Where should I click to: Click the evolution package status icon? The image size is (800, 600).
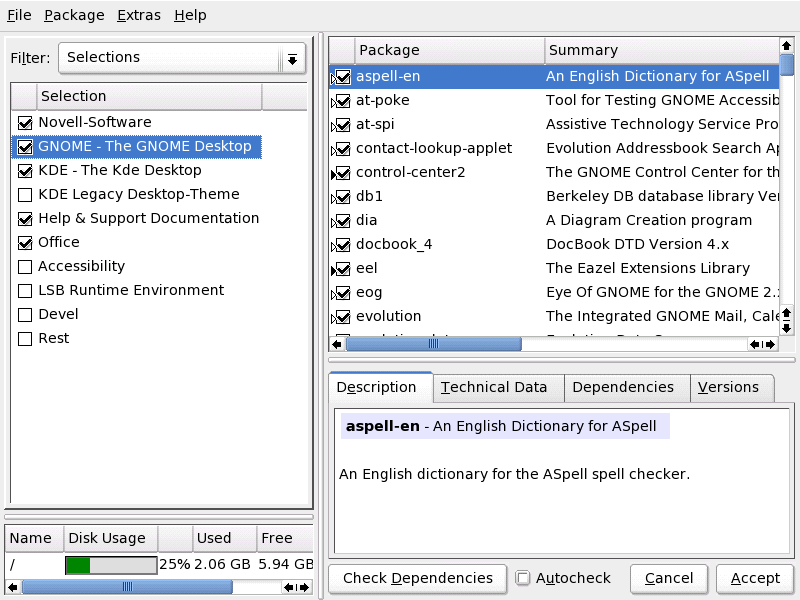coord(342,316)
